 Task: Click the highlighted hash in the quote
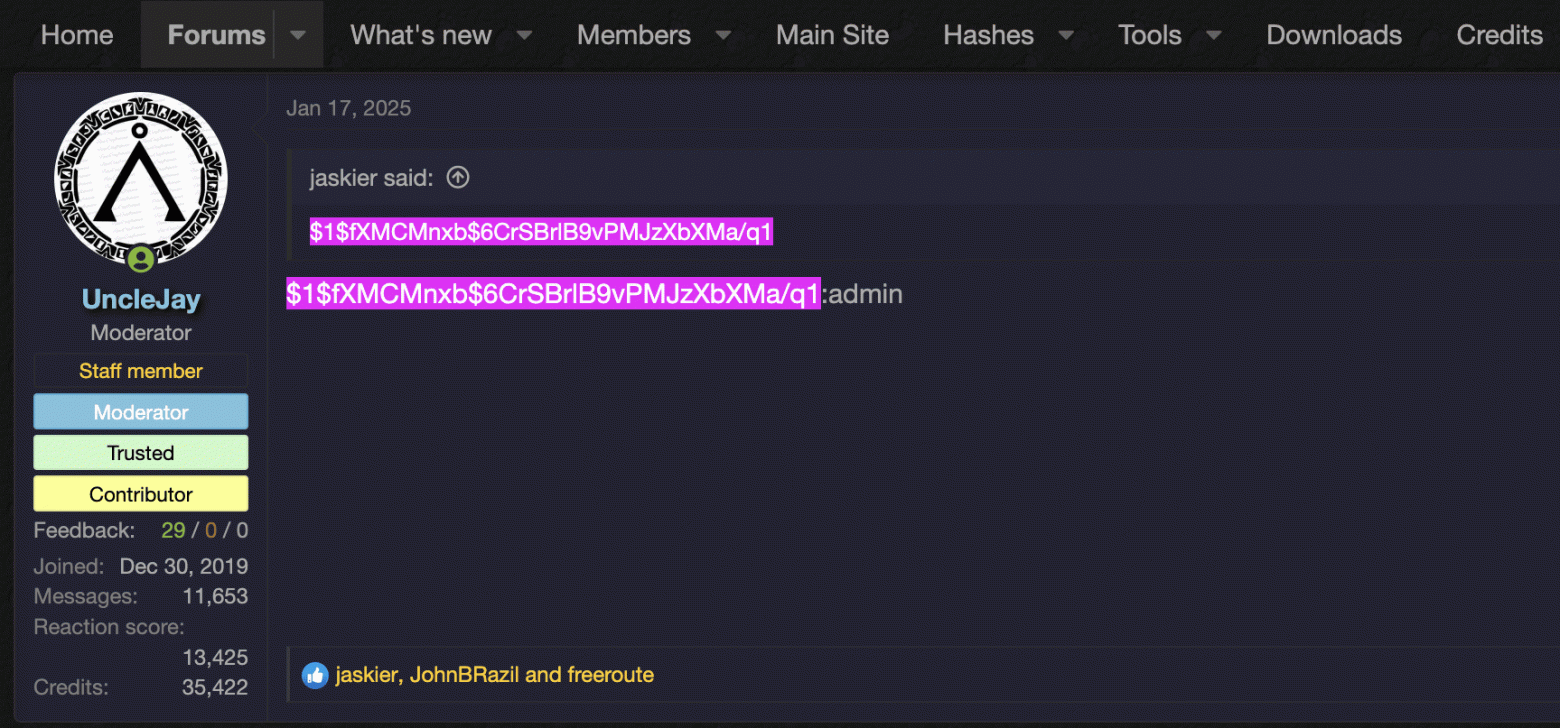coord(541,233)
